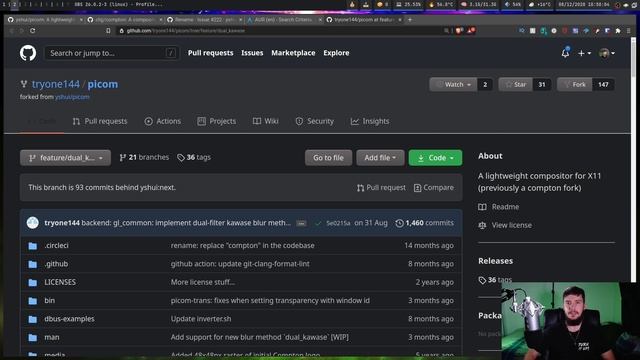This screenshot has height=360, width=640.
Task: Expand the green Code download dropdown
Action: [x=435, y=158]
